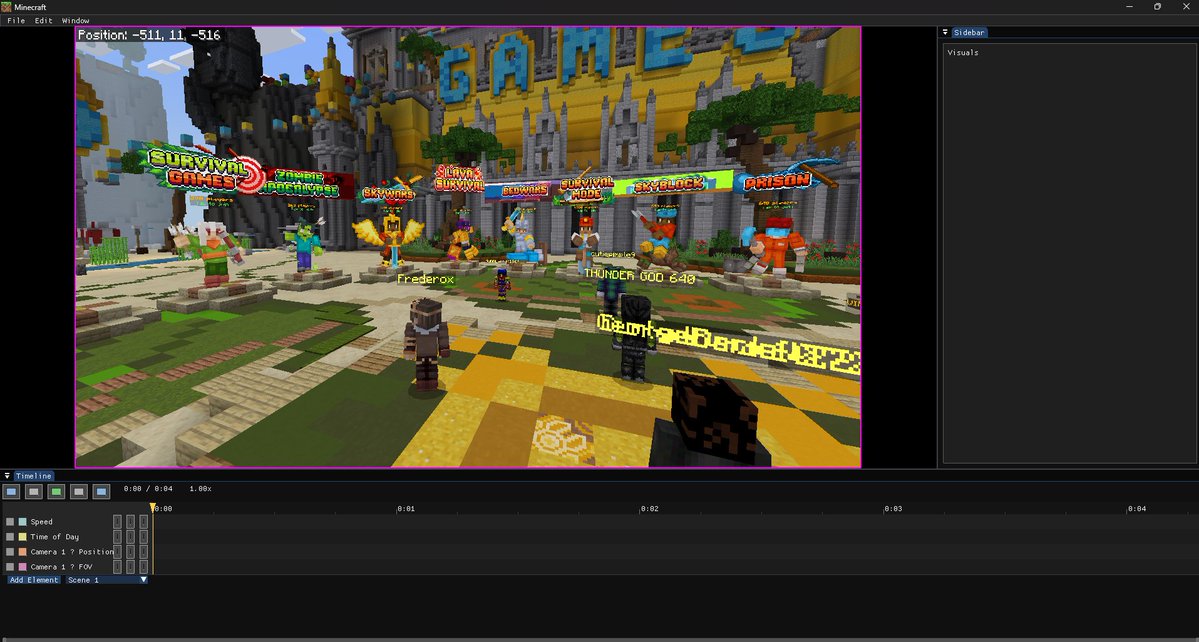Toggle the gray checkbox for Speed track
The height and width of the screenshot is (642, 1199).
click(10, 522)
